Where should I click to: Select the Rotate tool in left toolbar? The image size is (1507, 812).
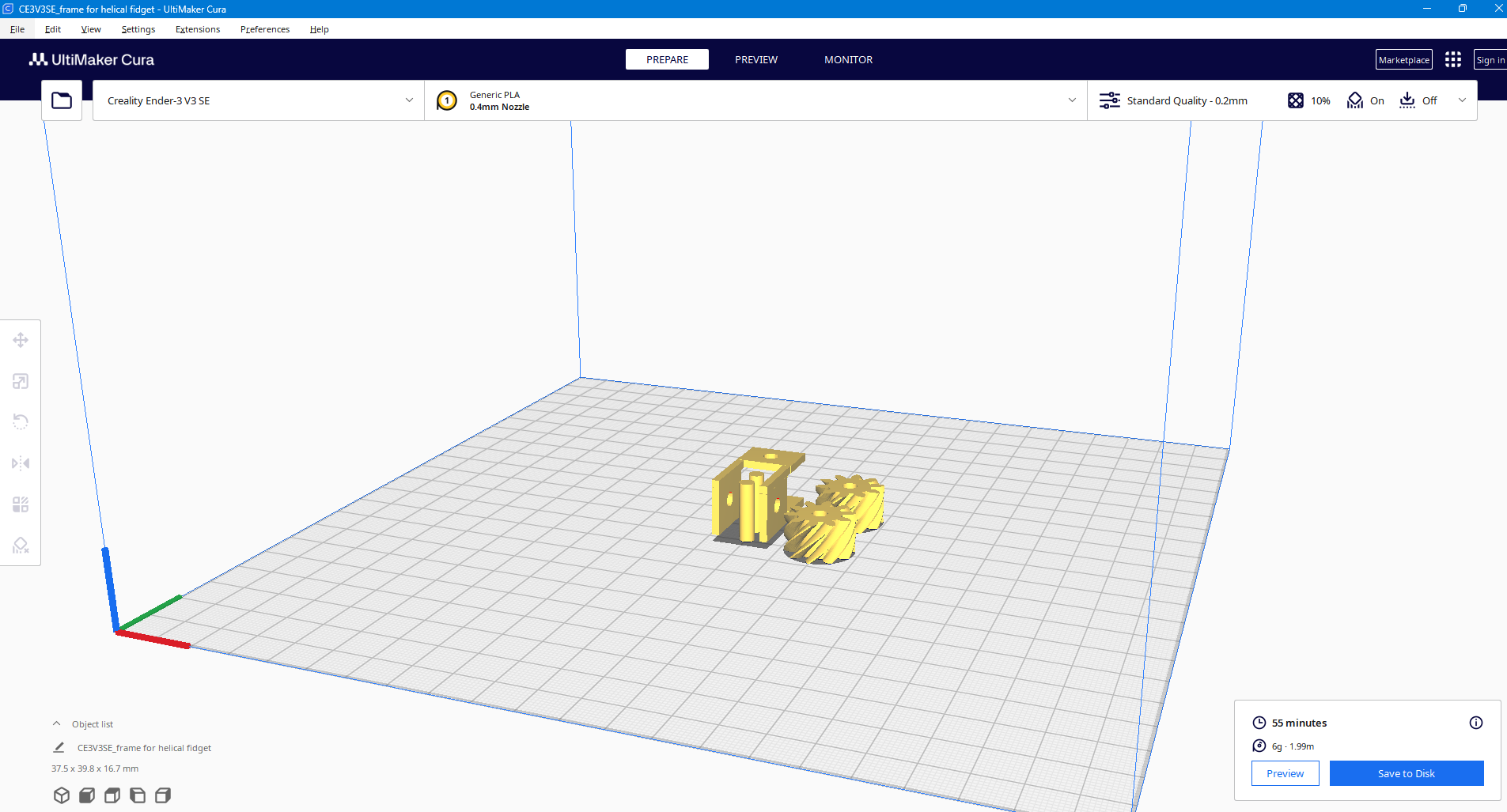[21, 422]
